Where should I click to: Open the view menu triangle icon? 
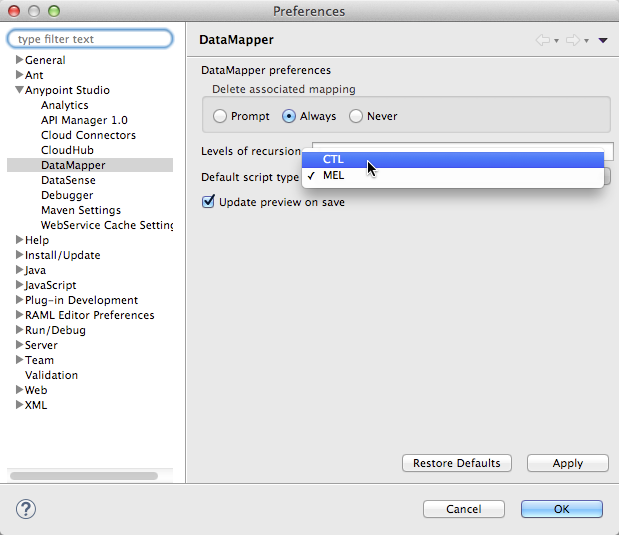603,40
